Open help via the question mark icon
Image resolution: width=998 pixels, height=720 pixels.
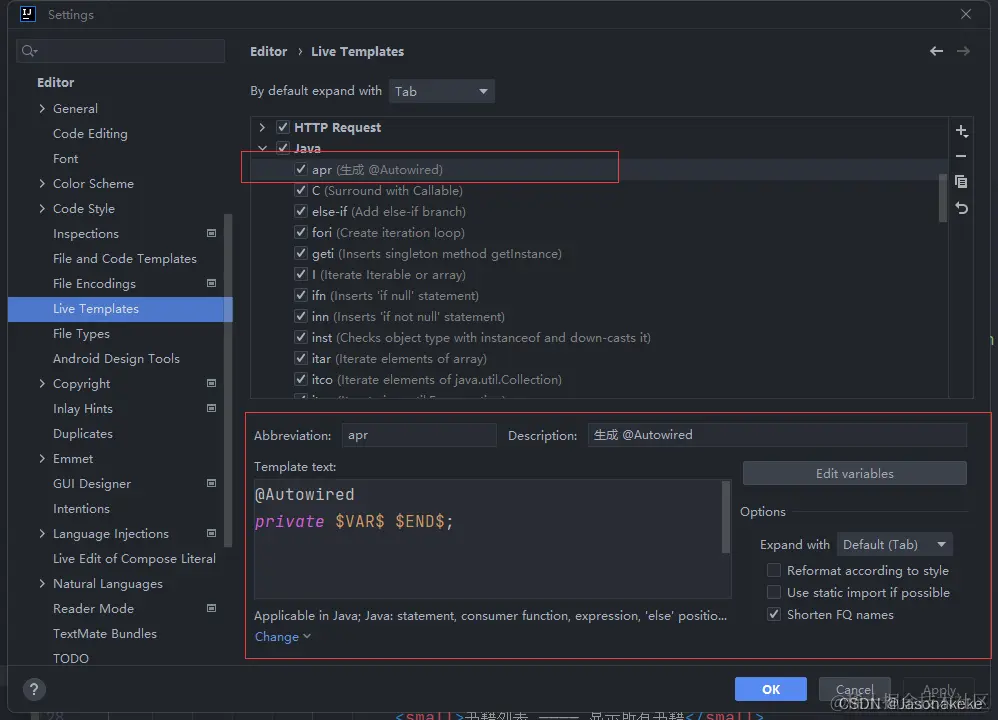click(x=34, y=689)
